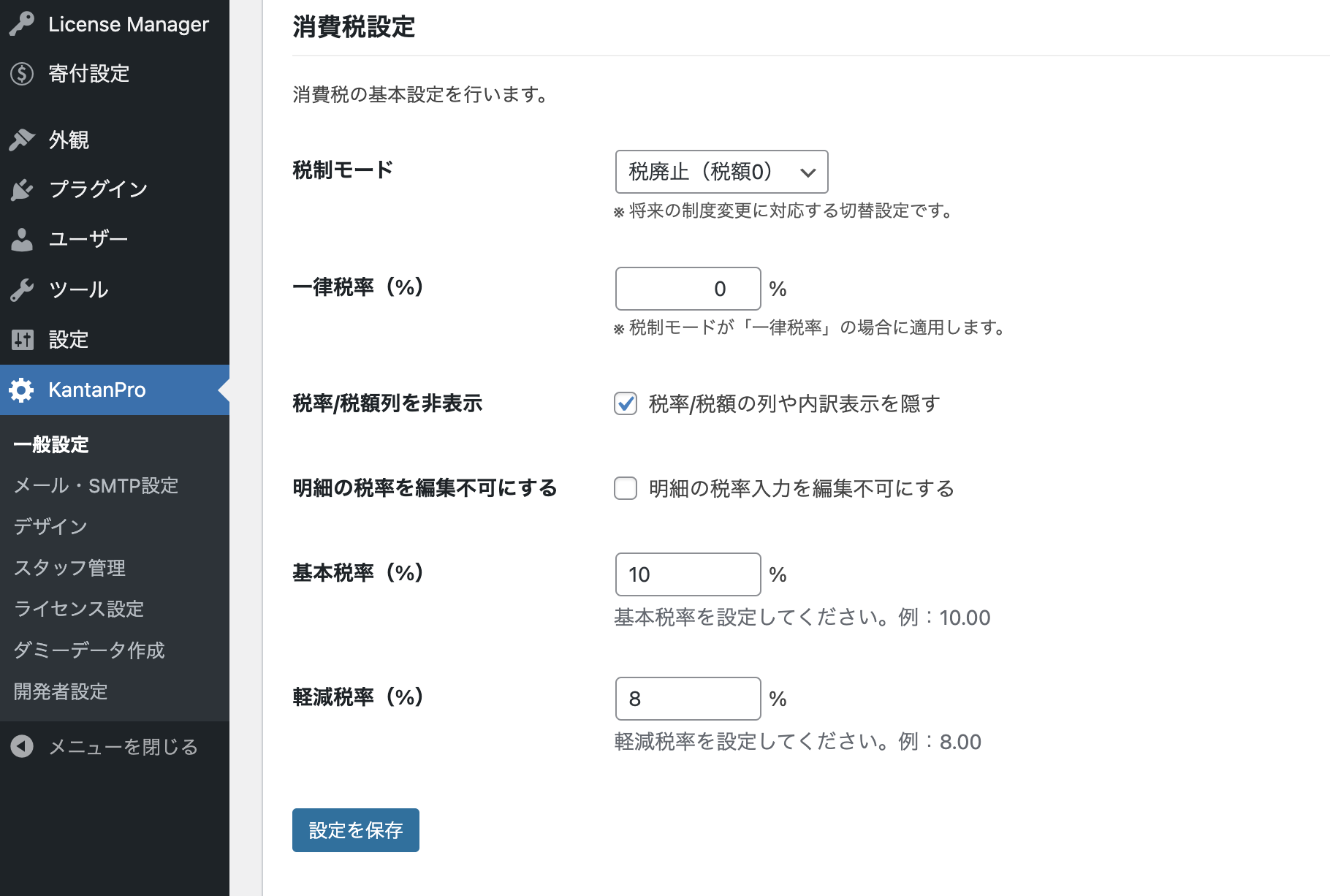Click the プラグイン plug icon

[x=22, y=189]
